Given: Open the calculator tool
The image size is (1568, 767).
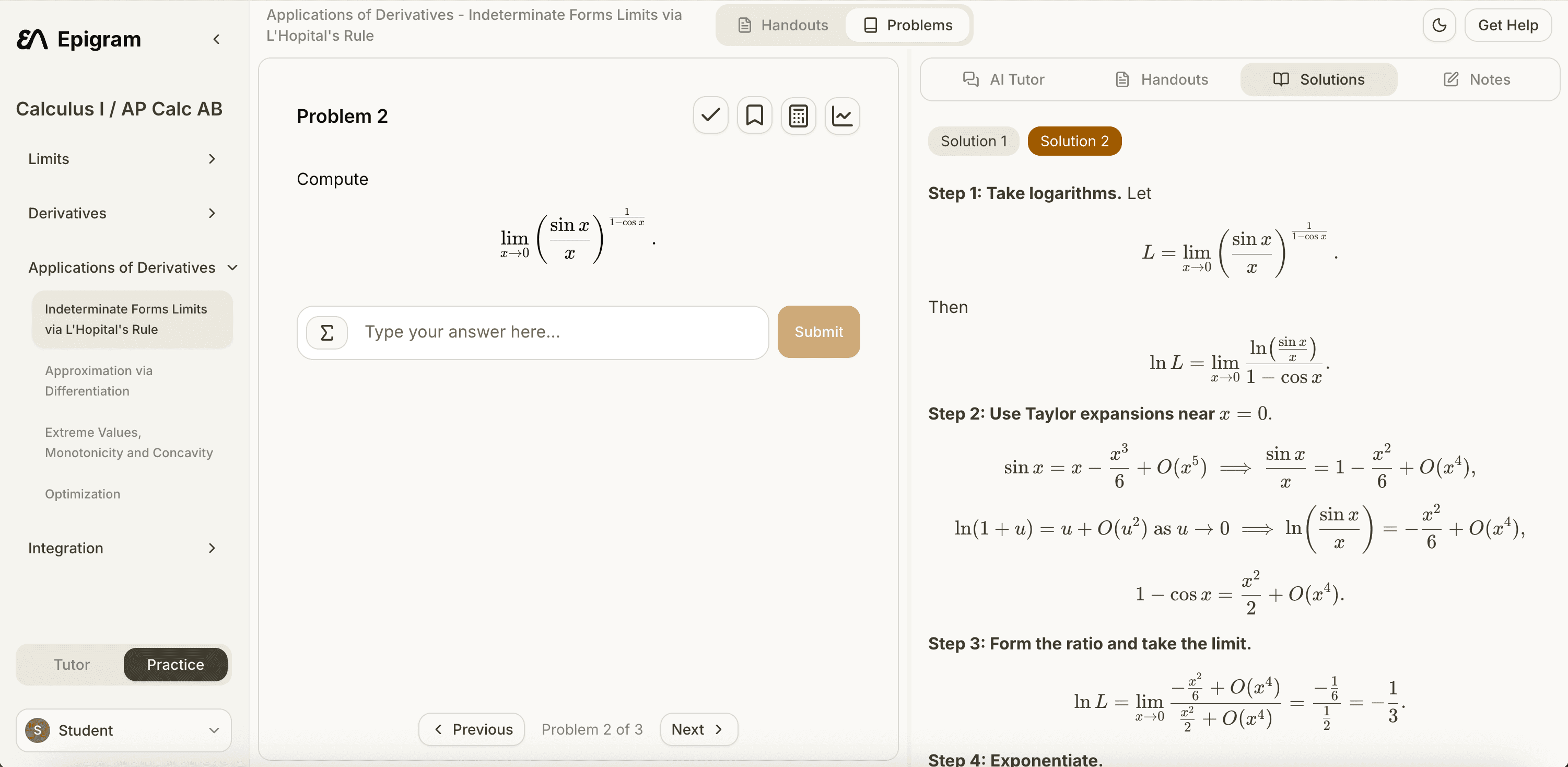Looking at the screenshot, I should (x=798, y=115).
